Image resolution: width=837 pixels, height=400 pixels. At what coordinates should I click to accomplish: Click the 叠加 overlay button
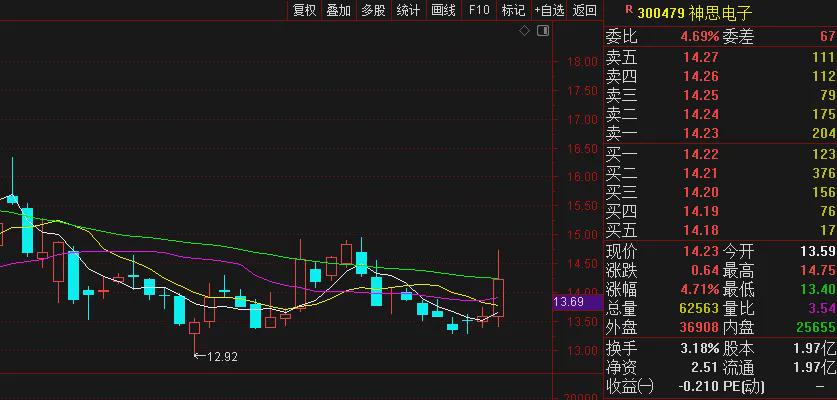[339, 10]
